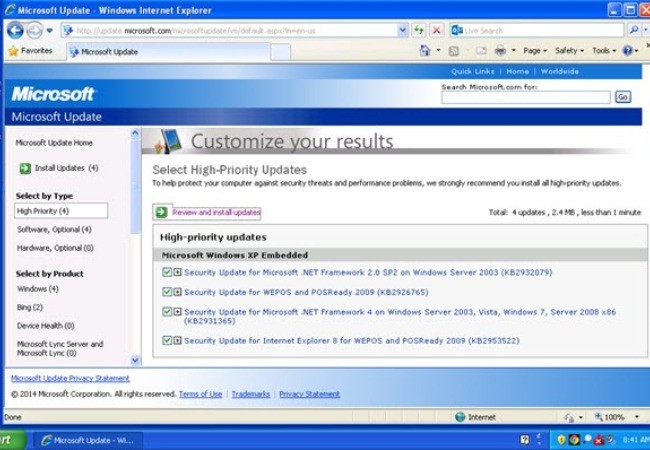Go to the Home link in top banner
Viewport: 650px width, 450px height.
click(517, 71)
